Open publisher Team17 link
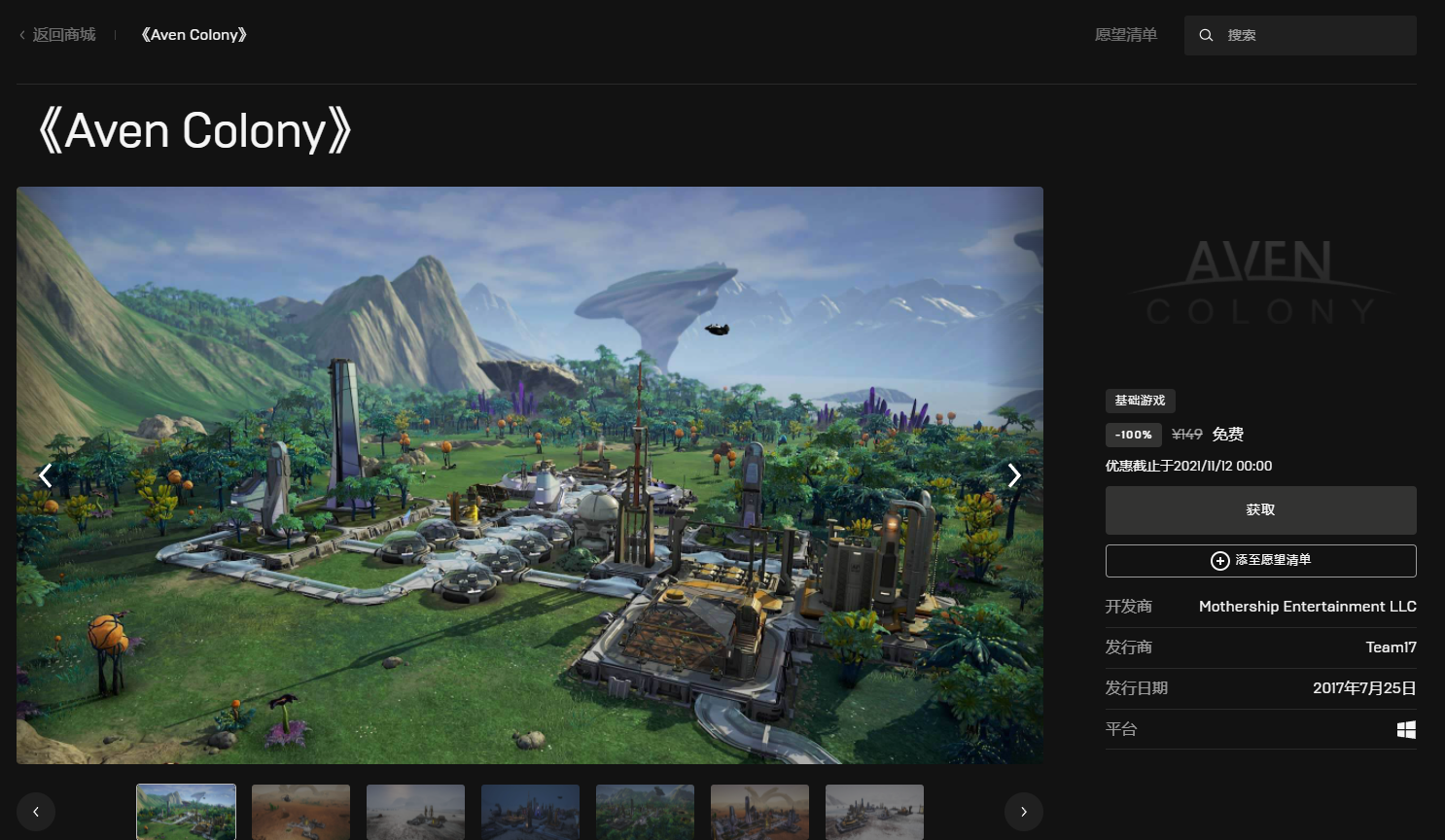1445x840 pixels. click(x=1391, y=647)
